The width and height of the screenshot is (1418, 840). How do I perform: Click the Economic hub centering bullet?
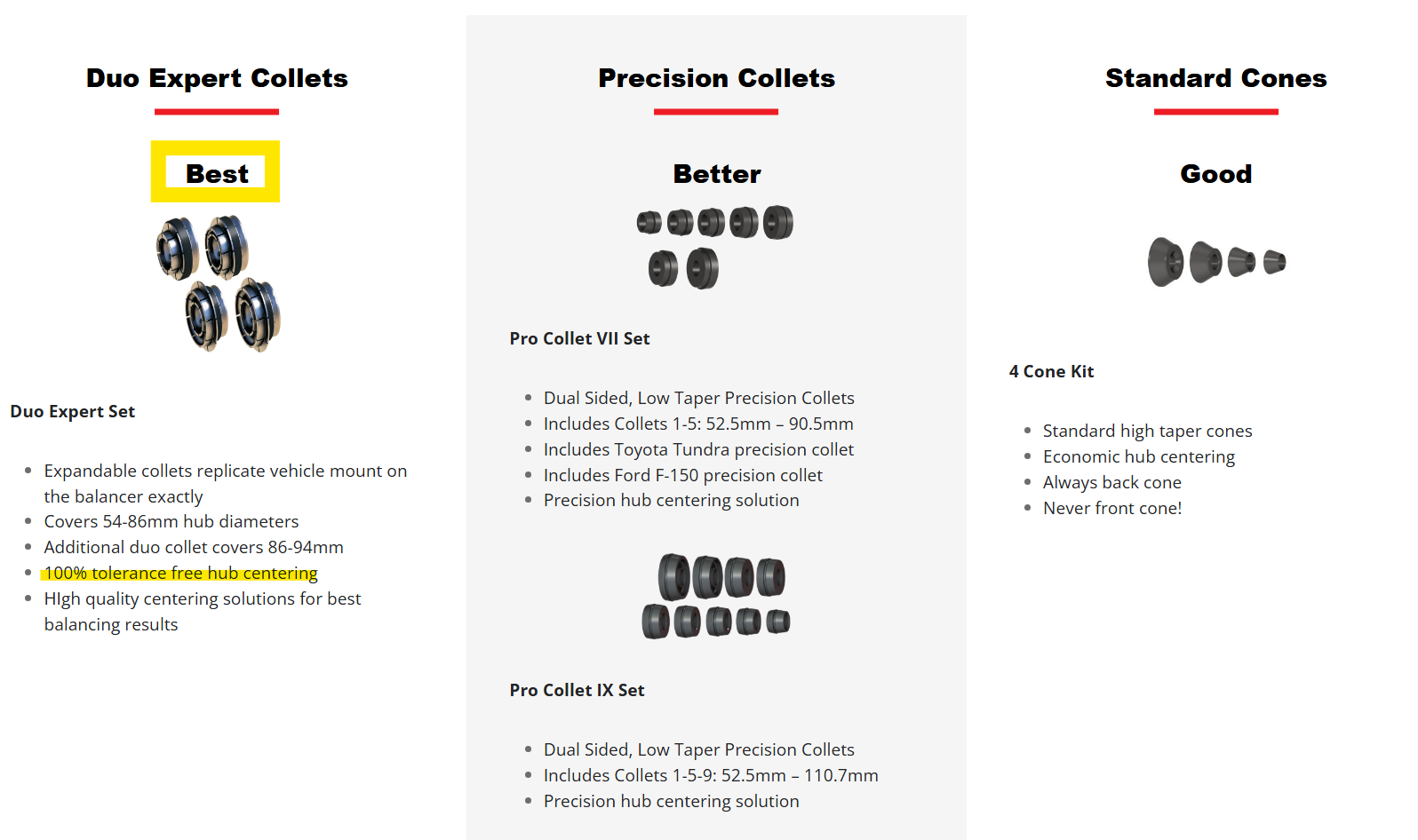pos(1138,456)
